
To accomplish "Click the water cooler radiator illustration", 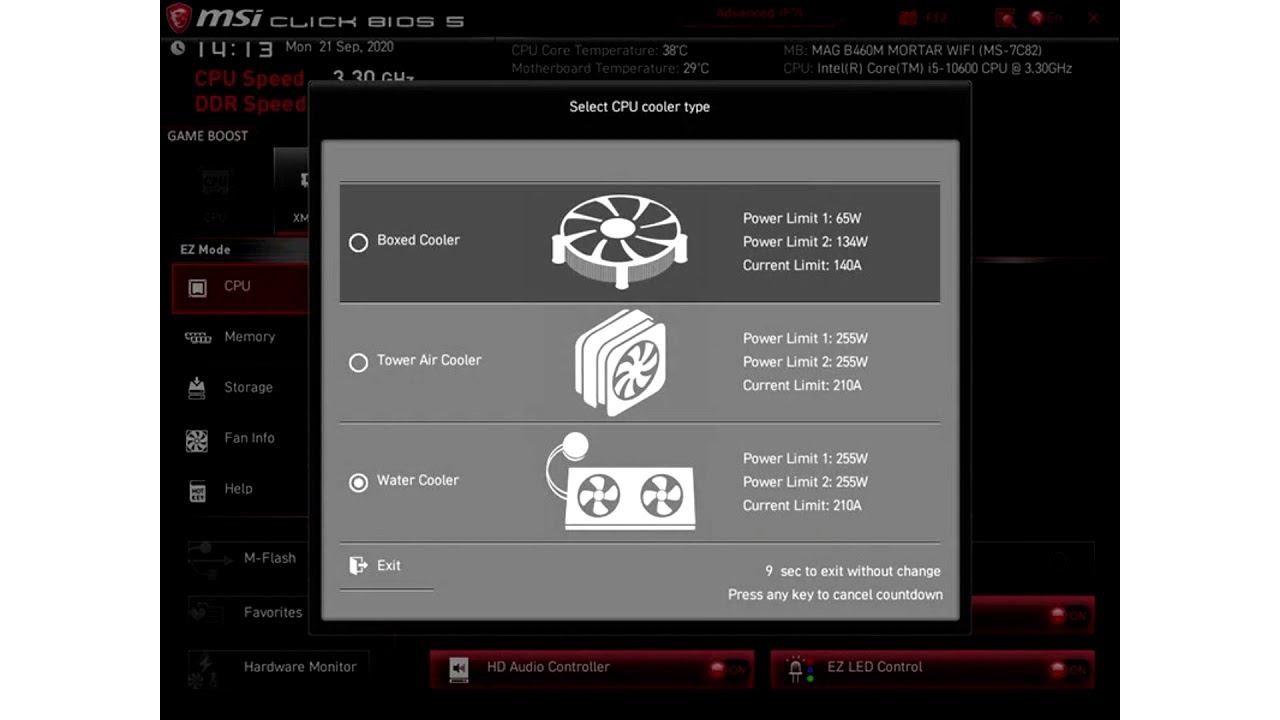I will (620, 482).
